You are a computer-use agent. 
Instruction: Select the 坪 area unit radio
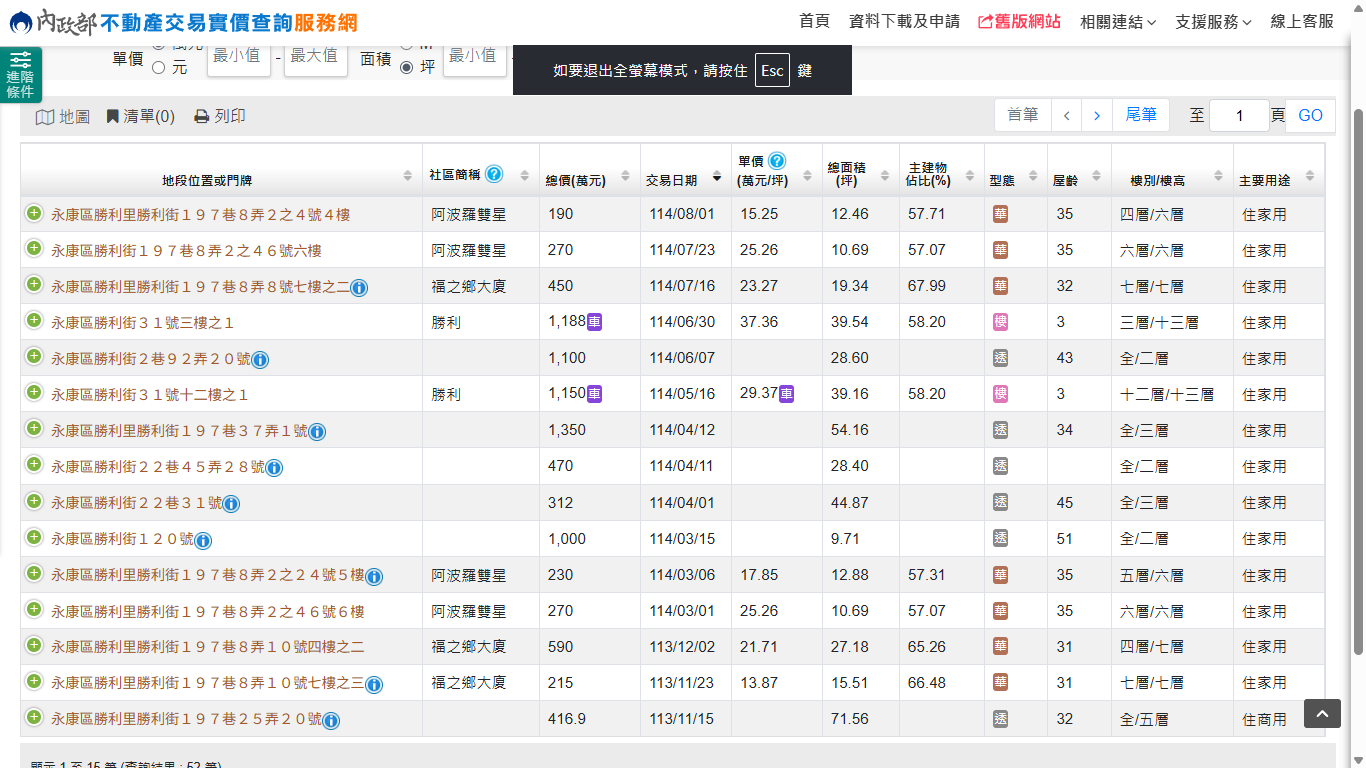pyautogui.click(x=407, y=68)
